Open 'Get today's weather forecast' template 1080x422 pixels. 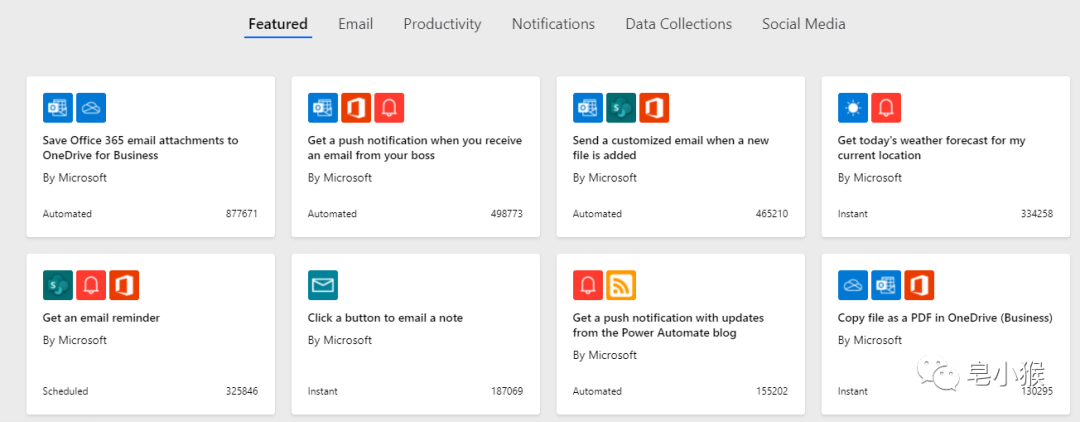coord(931,148)
